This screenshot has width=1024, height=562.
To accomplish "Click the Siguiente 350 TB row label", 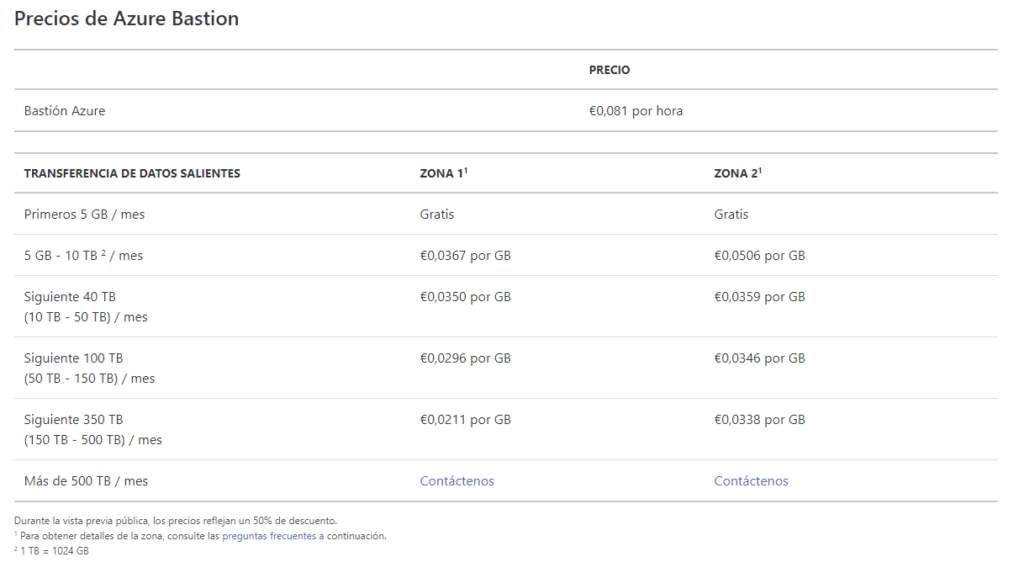I will [x=74, y=420].
